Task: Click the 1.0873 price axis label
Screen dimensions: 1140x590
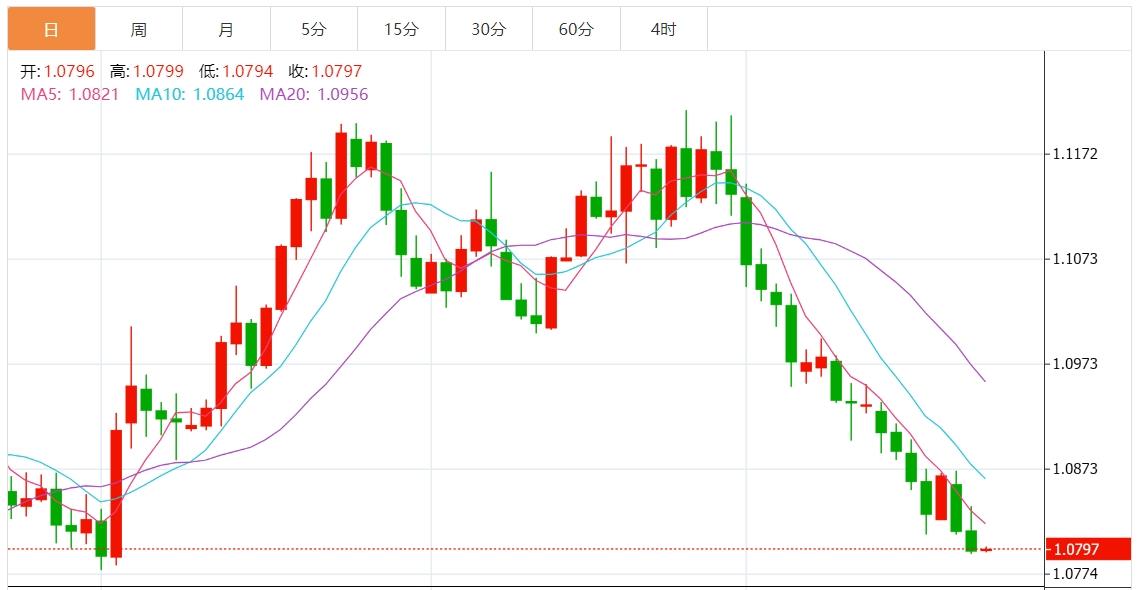Action: point(1075,469)
